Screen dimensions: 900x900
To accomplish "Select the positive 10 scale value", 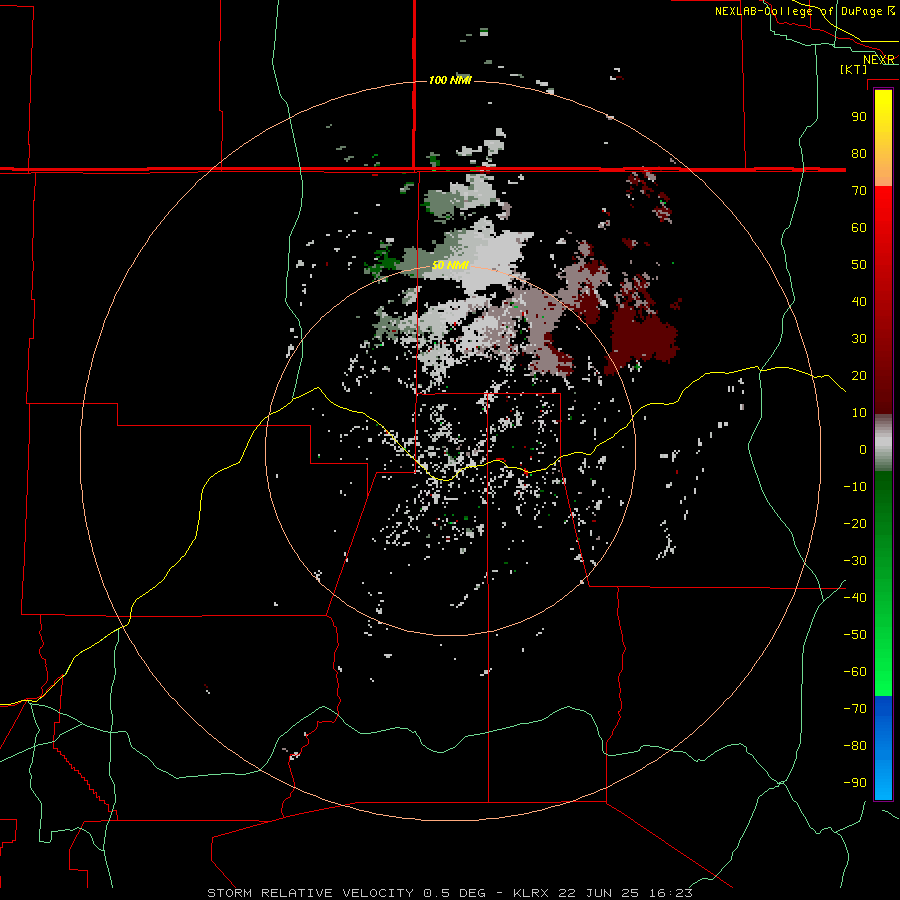I will [x=859, y=413].
